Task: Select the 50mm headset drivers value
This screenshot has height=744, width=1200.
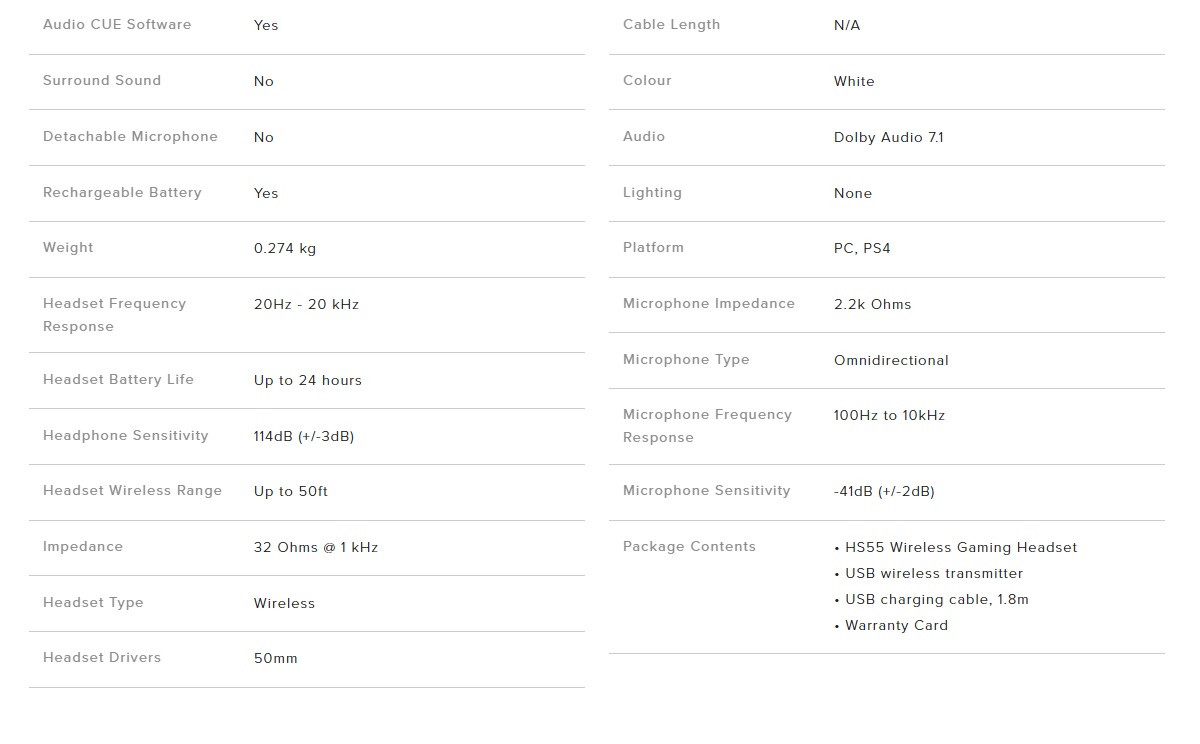Action: click(x=276, y=659)
